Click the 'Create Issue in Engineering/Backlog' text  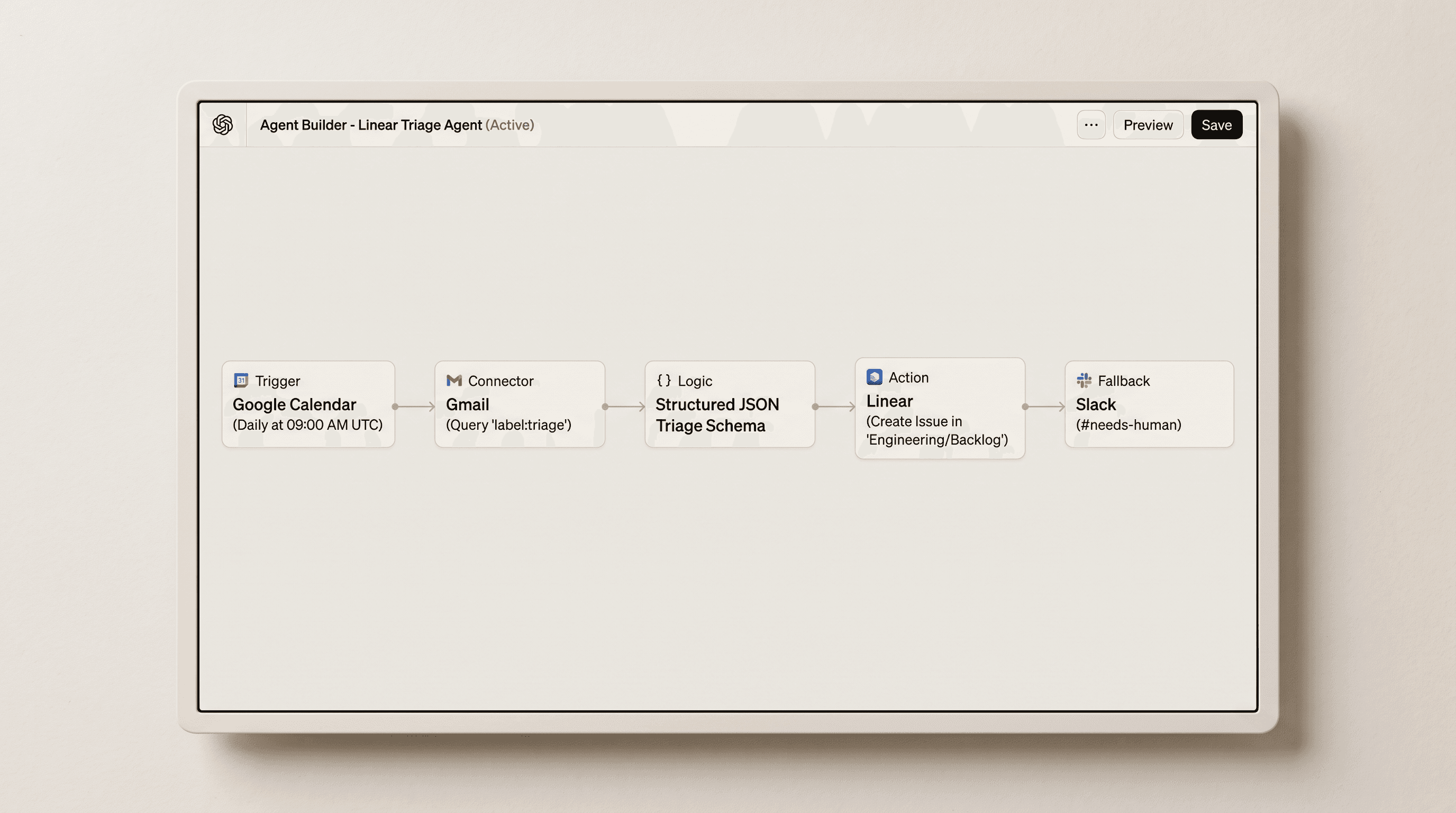937,431
